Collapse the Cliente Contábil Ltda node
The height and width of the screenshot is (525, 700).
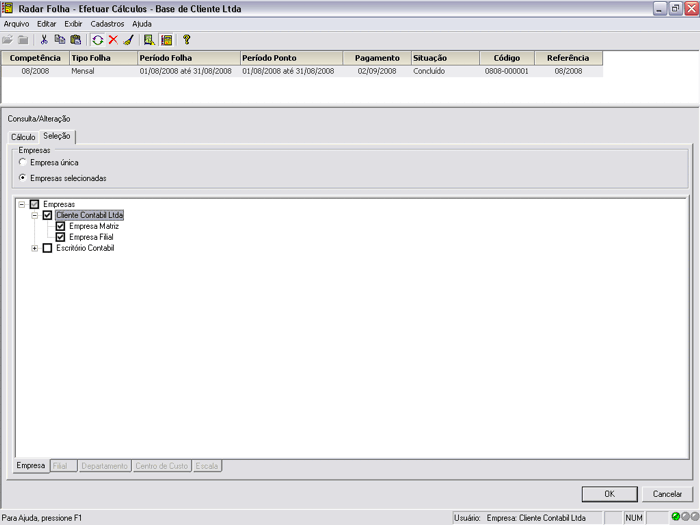pos(34,215)
